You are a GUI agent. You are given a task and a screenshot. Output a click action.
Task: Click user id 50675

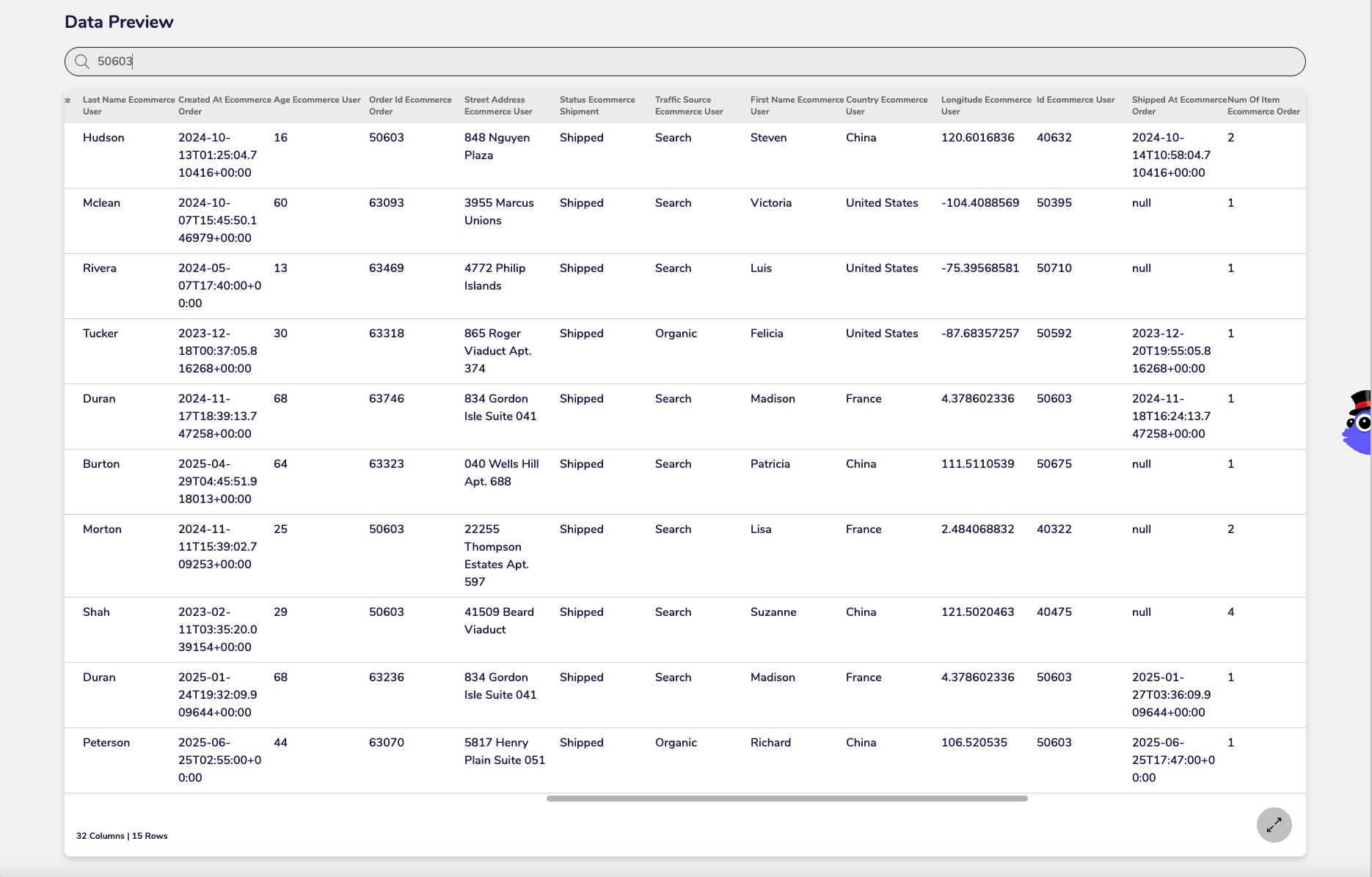[1054, 464]
